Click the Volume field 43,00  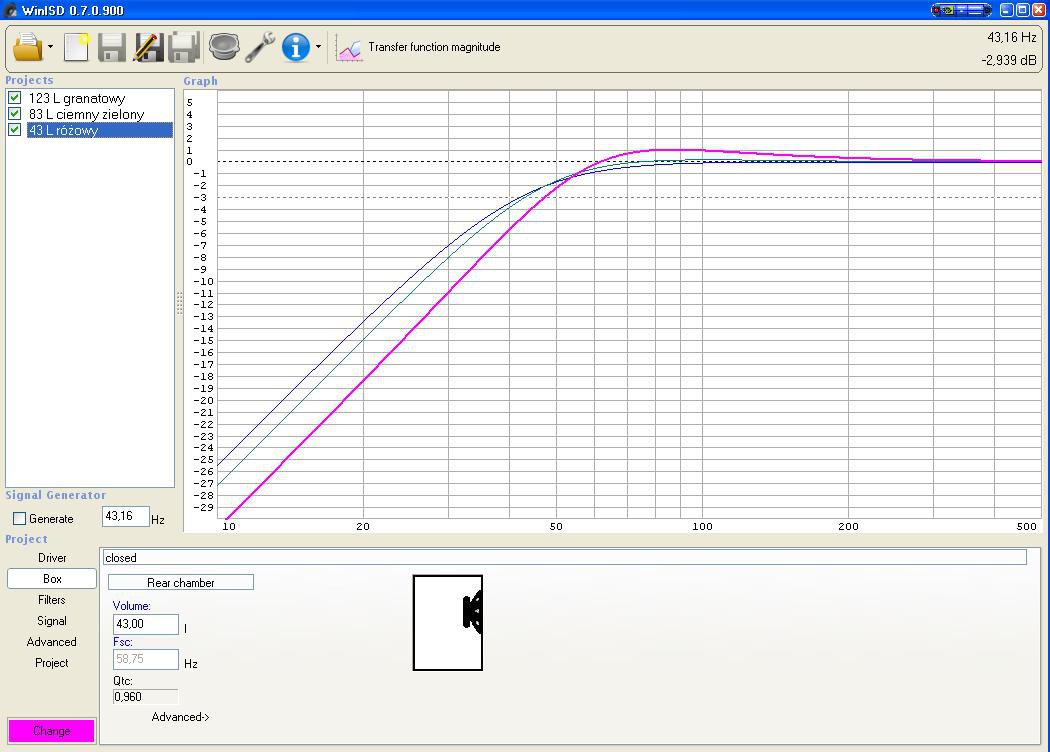(x=145, y=624)
